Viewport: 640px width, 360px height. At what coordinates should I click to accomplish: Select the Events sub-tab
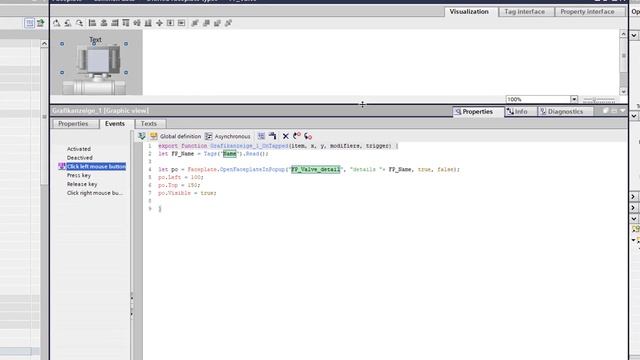click(115, 124)
